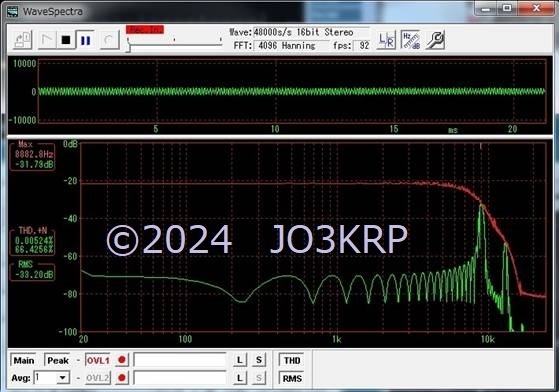Toggle Hz/dB axis scale icon
The image size is (559, 392).
(411, 40)
